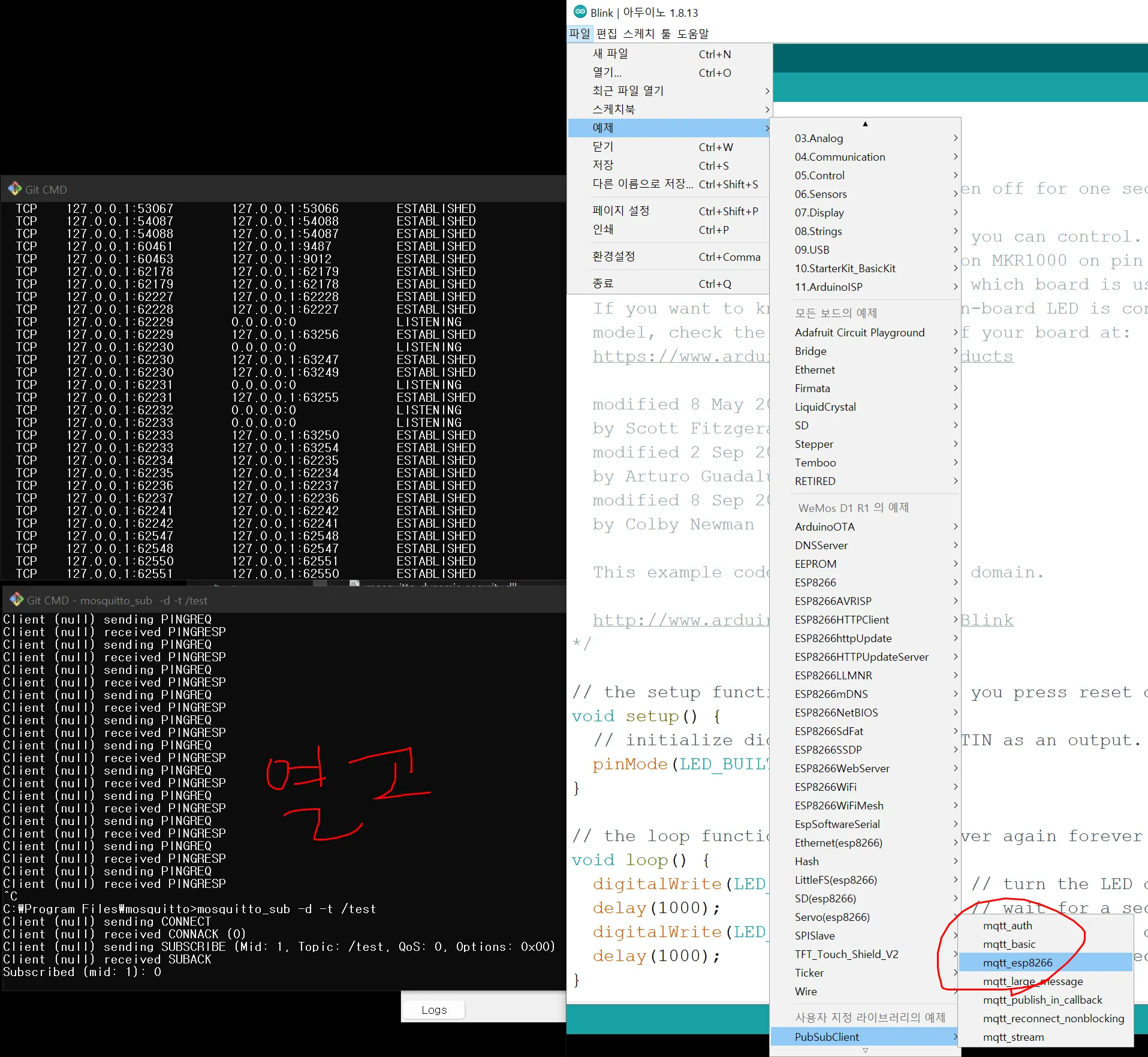Open the Stepper examples submenu
The image size is (1148, 1057).
point(865,444)
